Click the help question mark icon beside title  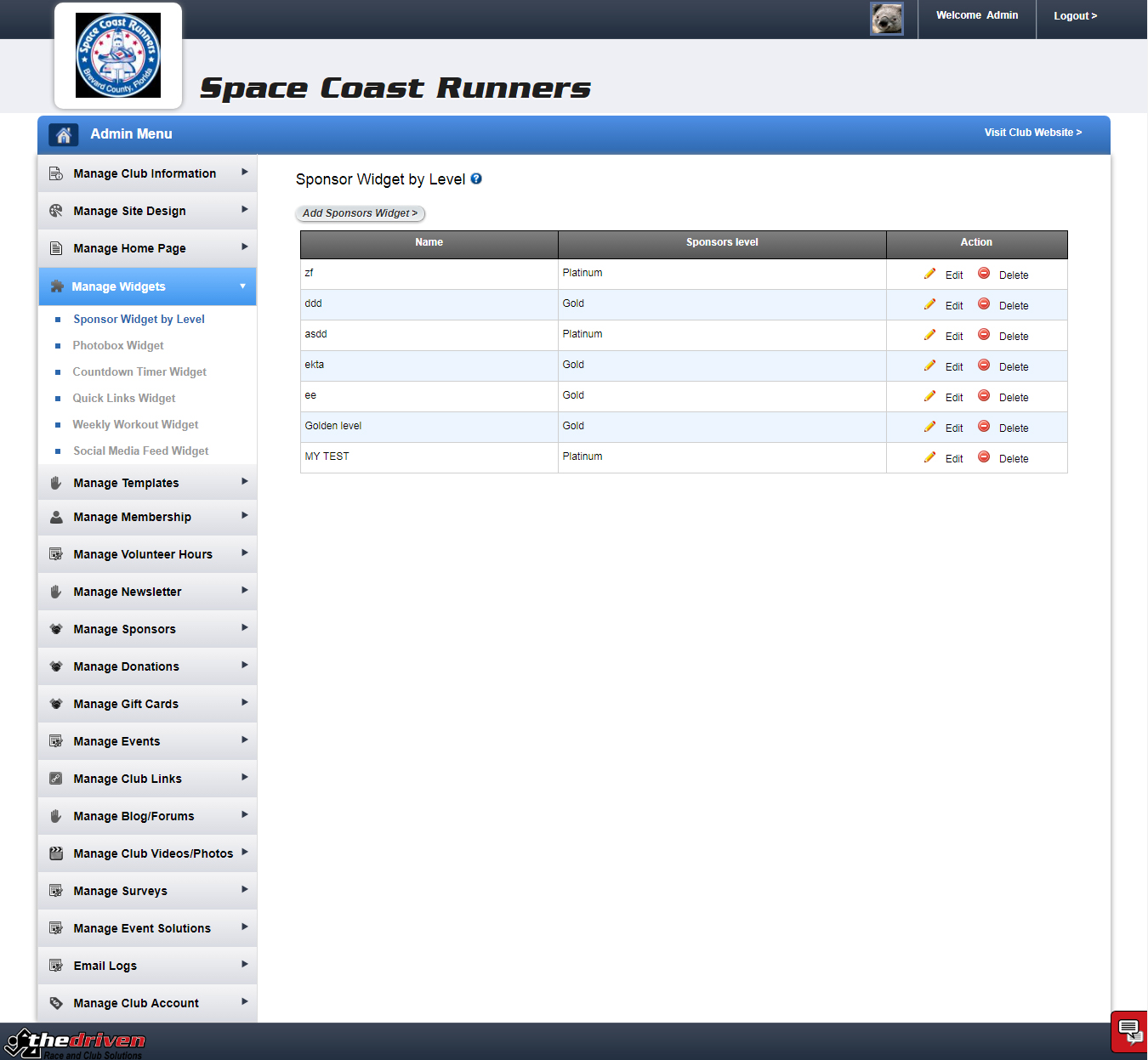(x=476, y=179)
